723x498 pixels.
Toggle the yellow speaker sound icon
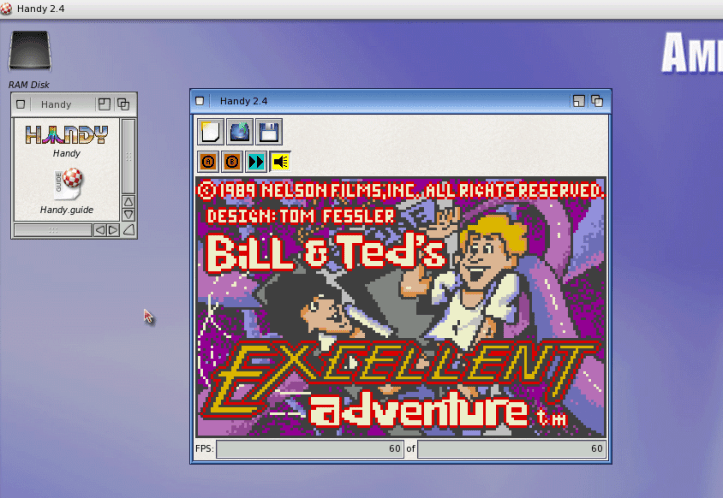(x=281, y=162)
